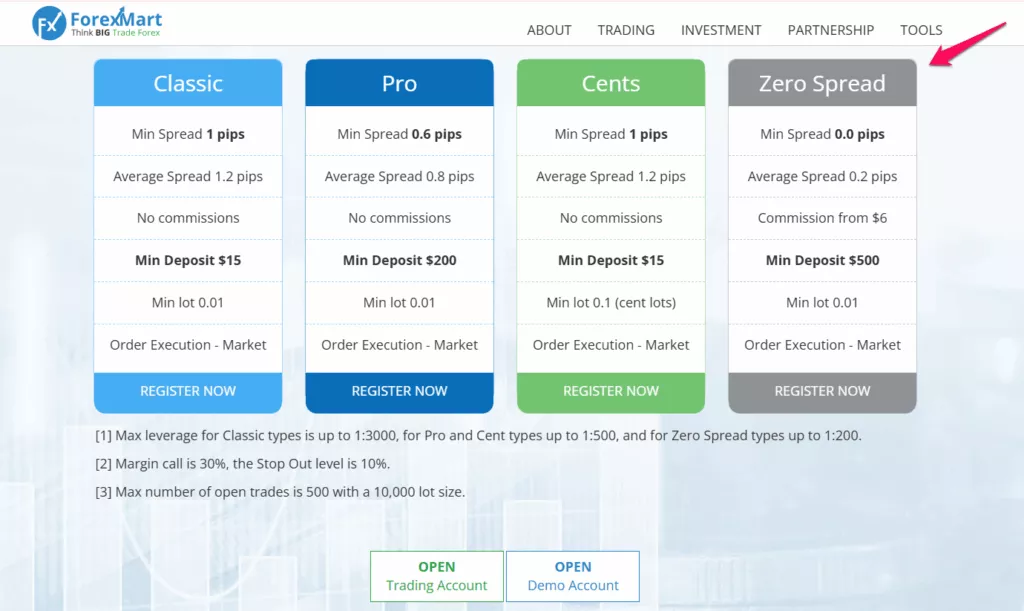The image size is (1024, 611).
Task: Open the TRADING menu
Action: 626,30
